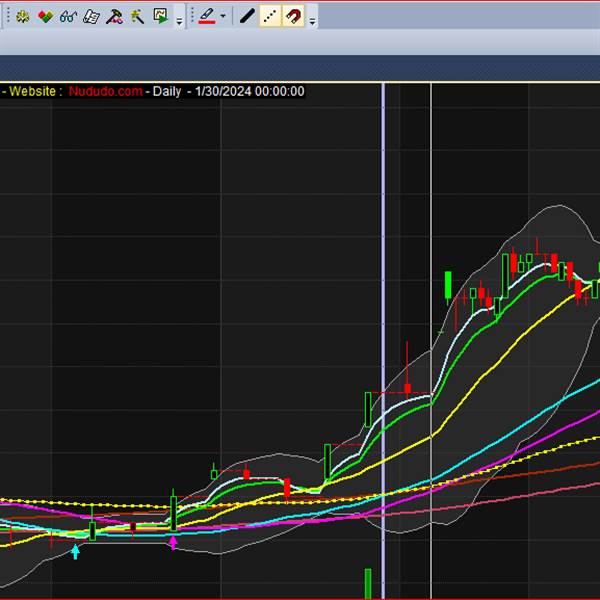Click the eyeglasses icon in toolbar

point(68,16)
